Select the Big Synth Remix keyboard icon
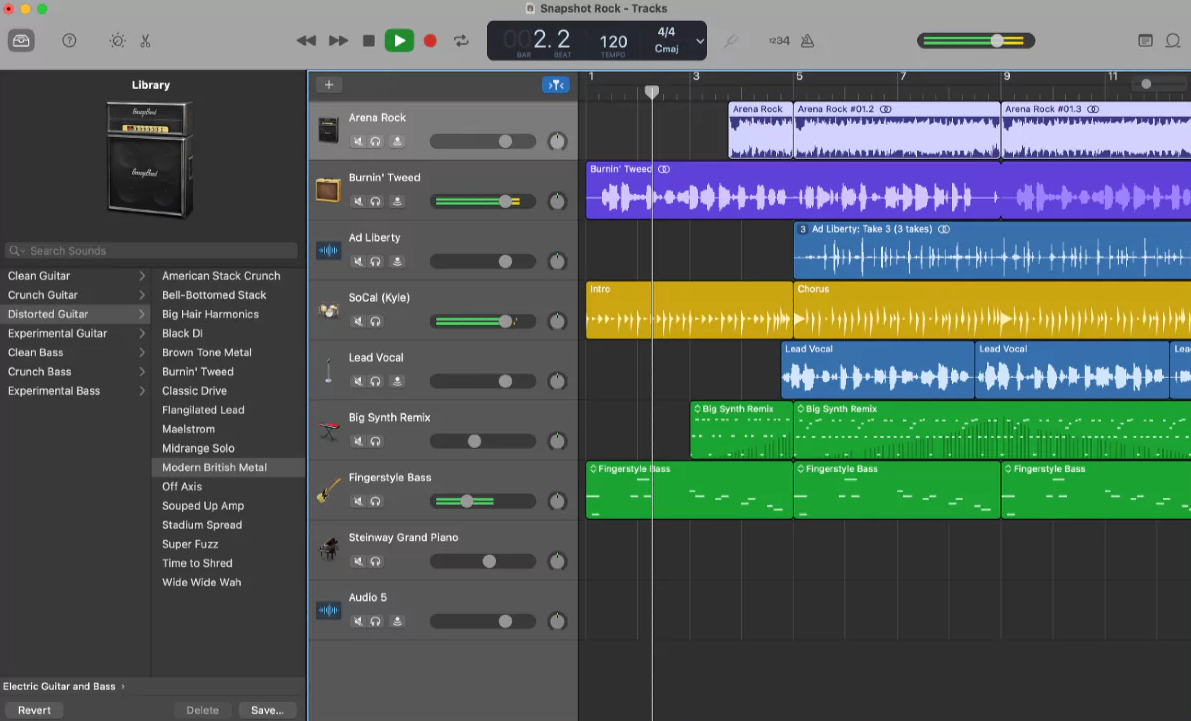Screen dimensions: 1191x721 (328, 430)
